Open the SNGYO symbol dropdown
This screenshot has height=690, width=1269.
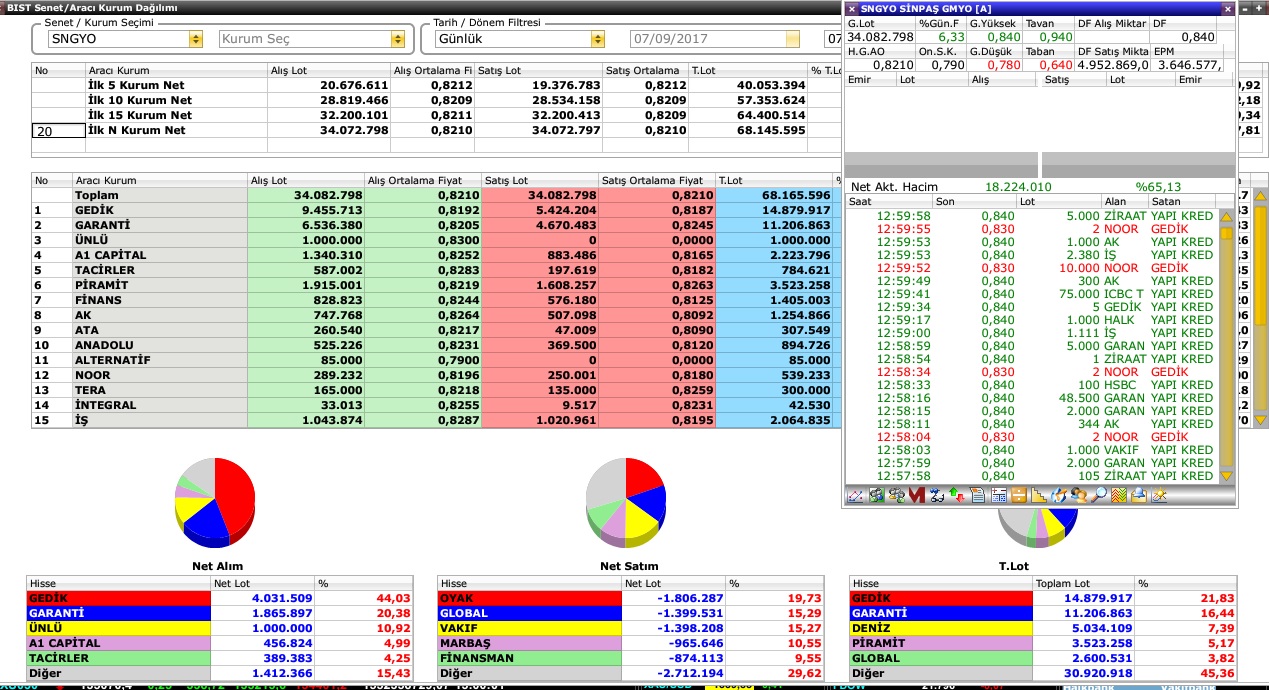pos(196,39)
